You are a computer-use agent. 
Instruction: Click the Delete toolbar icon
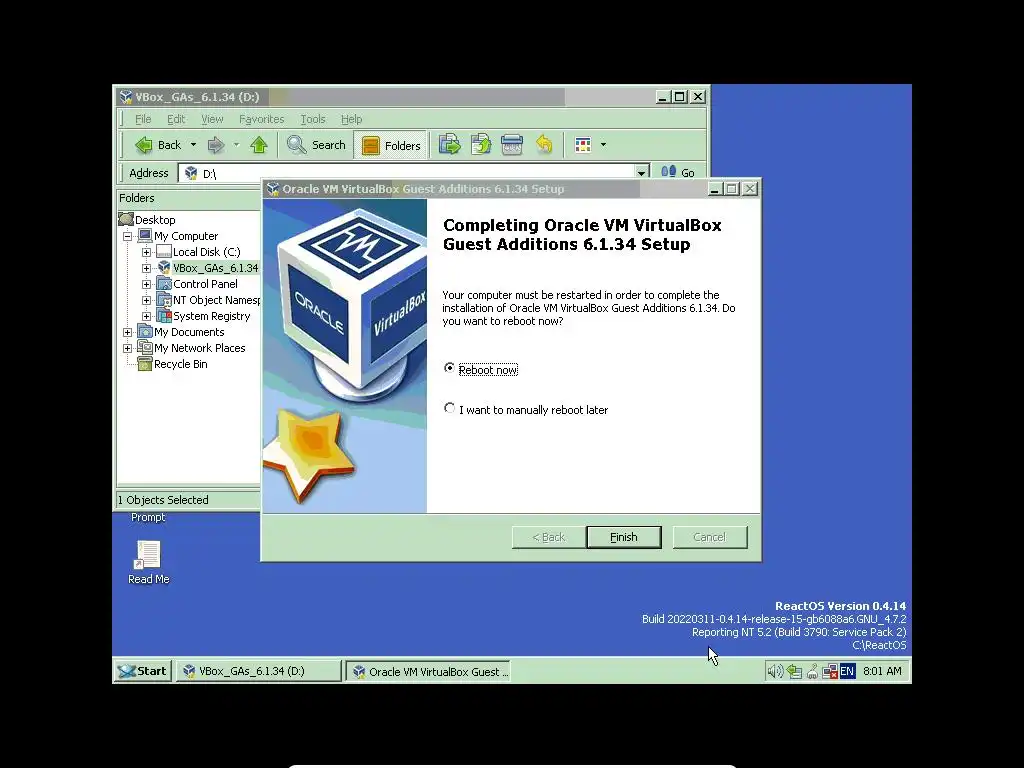pyautogui.click(x=512, y=145)
